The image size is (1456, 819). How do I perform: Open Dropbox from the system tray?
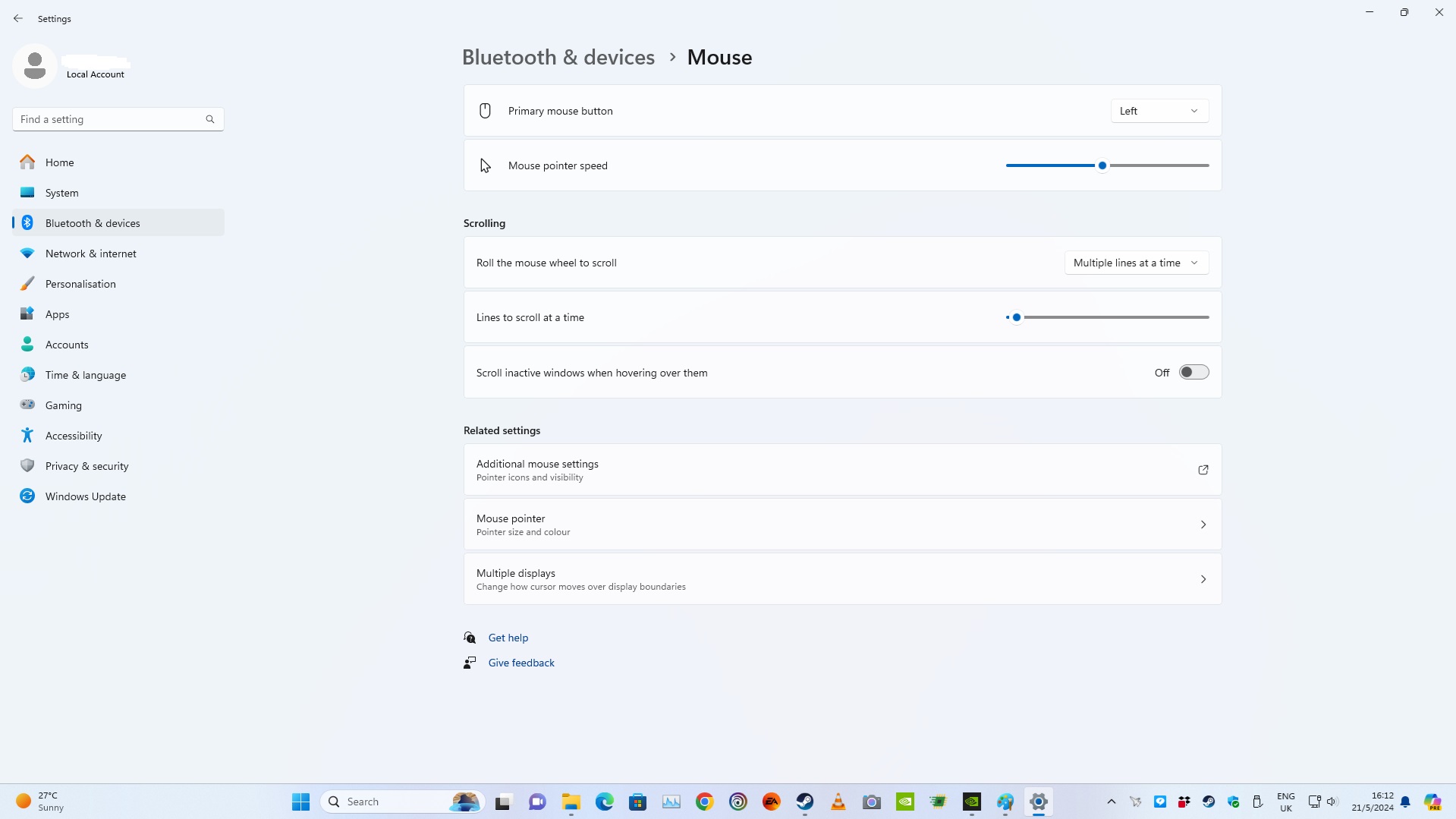click(1184, 802)
